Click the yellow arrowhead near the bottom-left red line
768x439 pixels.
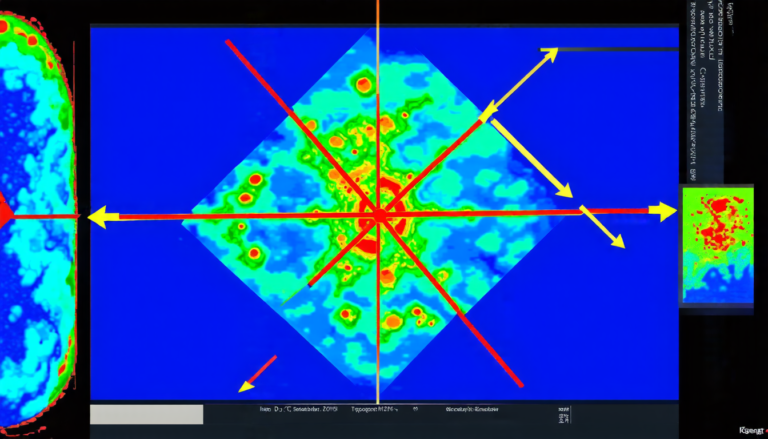point(246,386)
